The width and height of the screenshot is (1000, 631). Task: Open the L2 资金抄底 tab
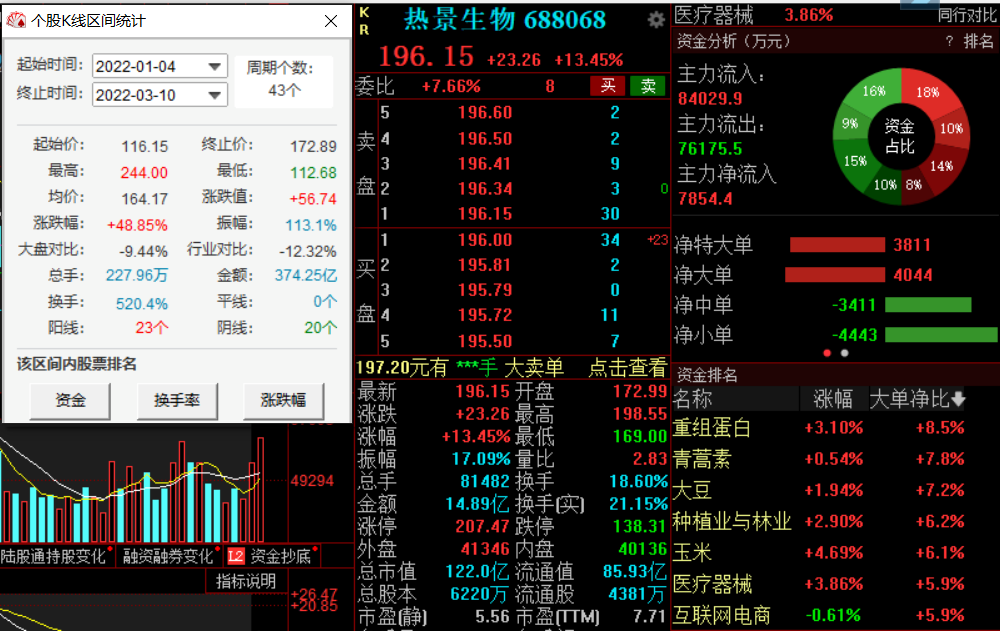pyautogui.click(x=272, y=556)
